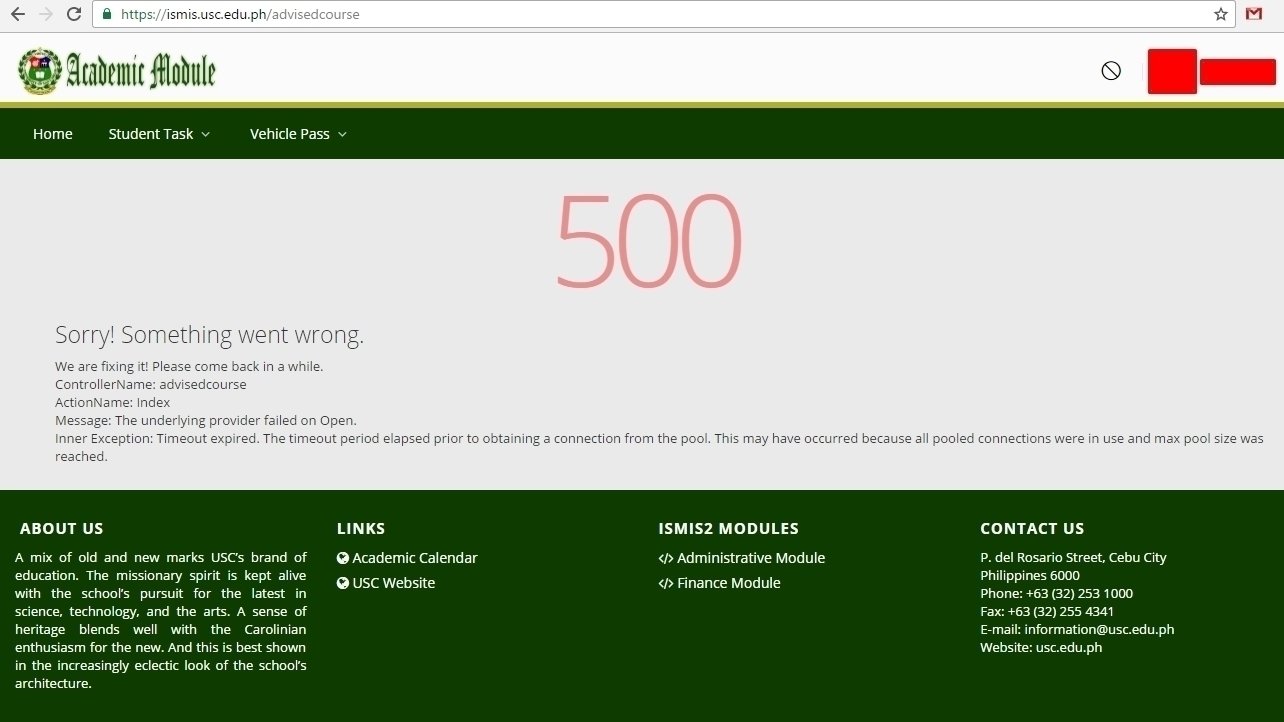Viewport: 1284px width, 722px height.
Task: Open the Academic Calendar link
Action: click(x=414, y=558)
